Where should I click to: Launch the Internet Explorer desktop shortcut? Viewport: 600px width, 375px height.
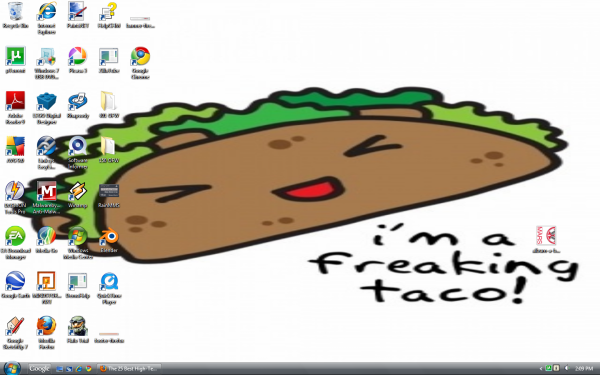[47, 18]
